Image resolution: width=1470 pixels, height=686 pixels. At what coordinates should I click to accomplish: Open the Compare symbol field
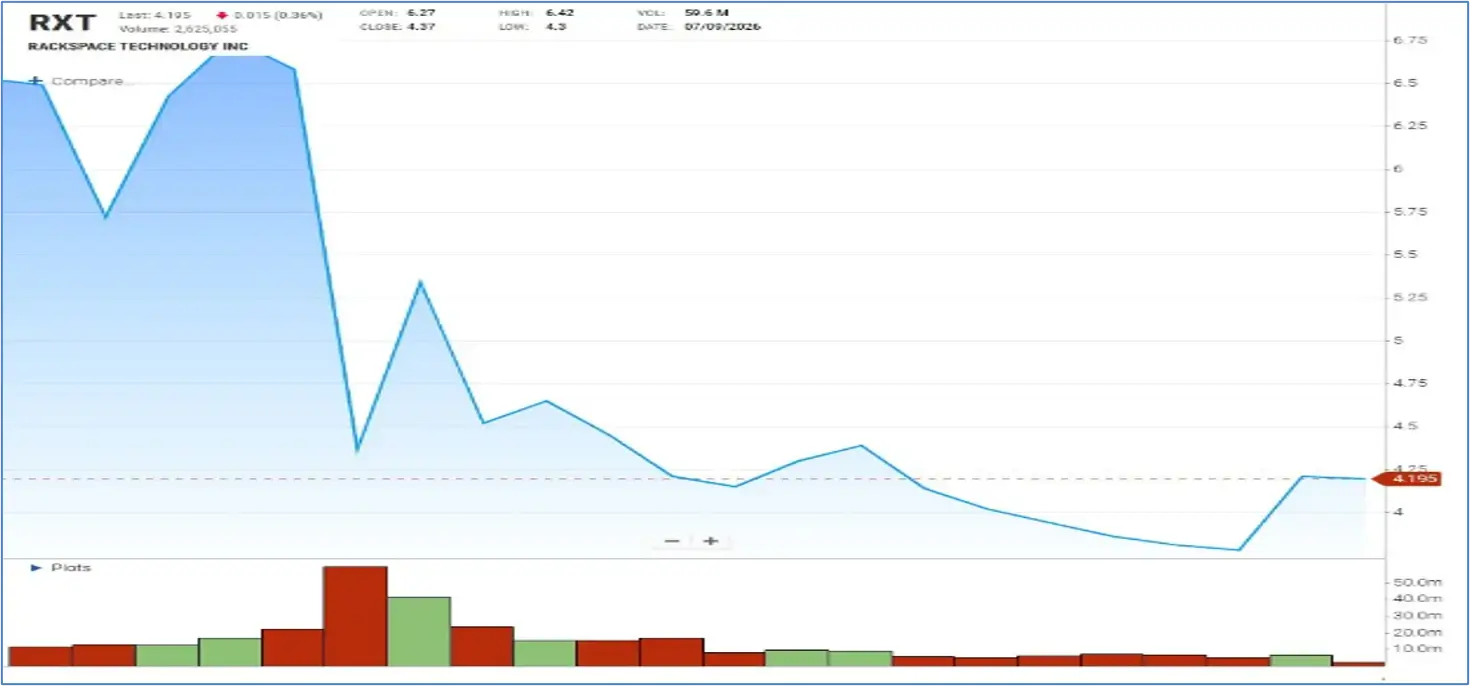click(91, 81)
